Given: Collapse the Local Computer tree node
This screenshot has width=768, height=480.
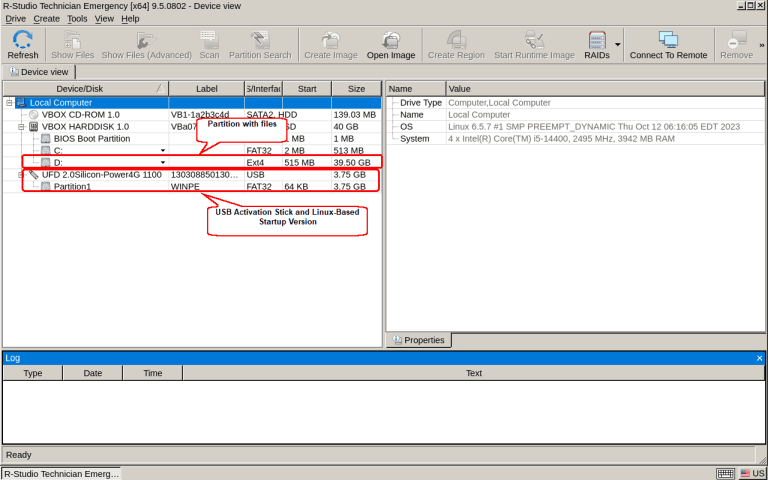Looking at the screenshot, I should (9, 103).
